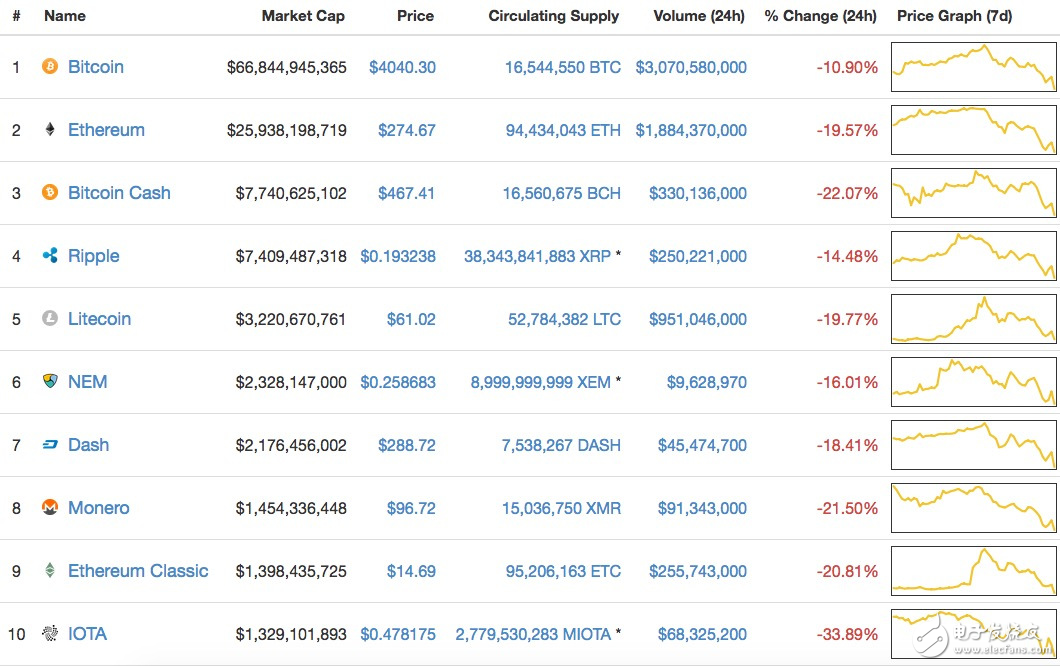Click the Ethereum Classic logo icon
Viewport: 1060px width, 666px height.
coord(49,571)
